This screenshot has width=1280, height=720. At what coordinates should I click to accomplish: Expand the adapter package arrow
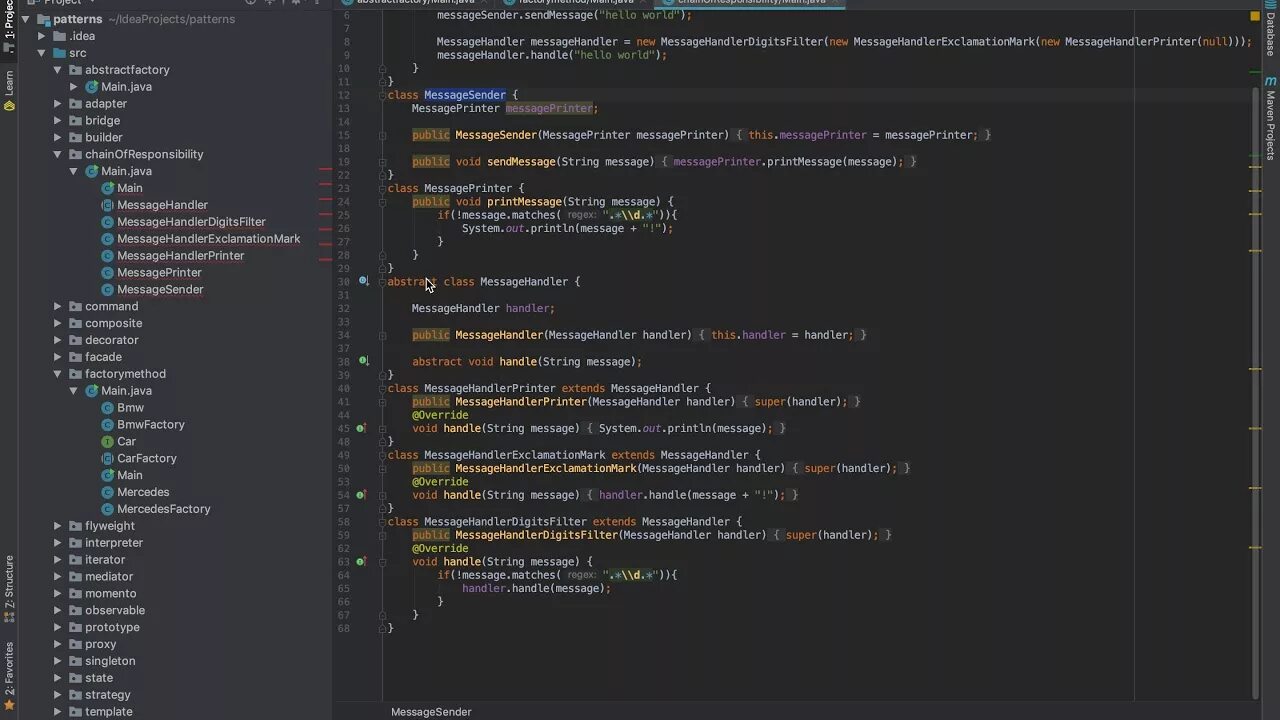[x=58, y=104]
